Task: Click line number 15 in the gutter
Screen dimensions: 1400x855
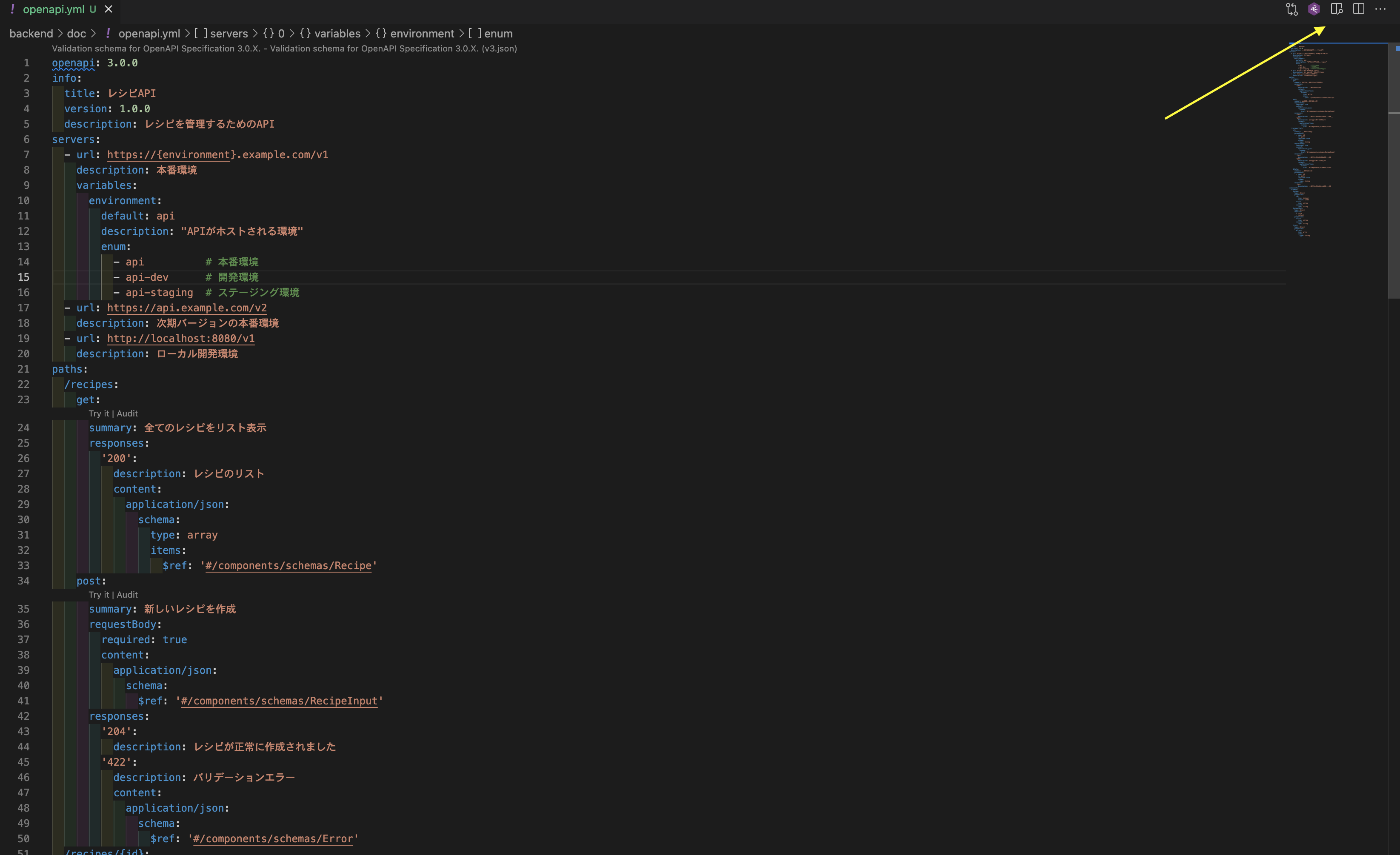Action: click(x=24, y=276)
